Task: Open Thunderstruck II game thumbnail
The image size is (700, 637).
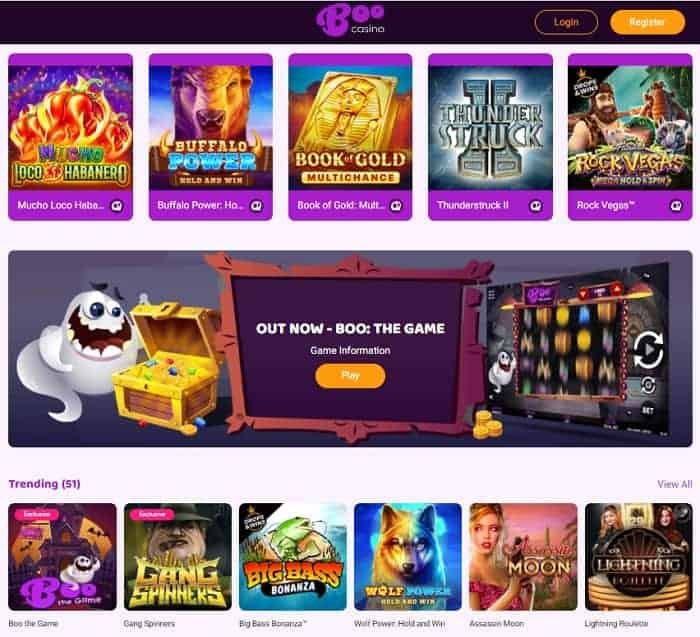Action: click(490, 128)
